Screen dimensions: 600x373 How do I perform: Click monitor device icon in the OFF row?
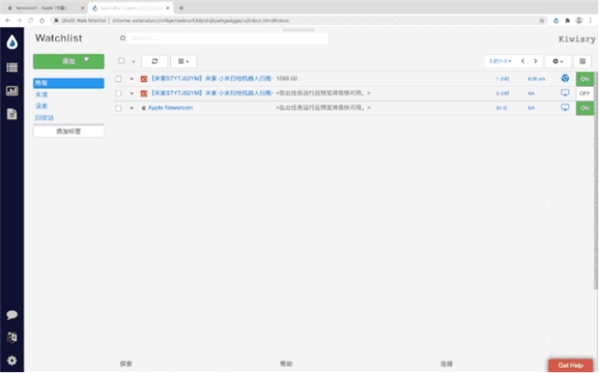(x=565, y=93)
